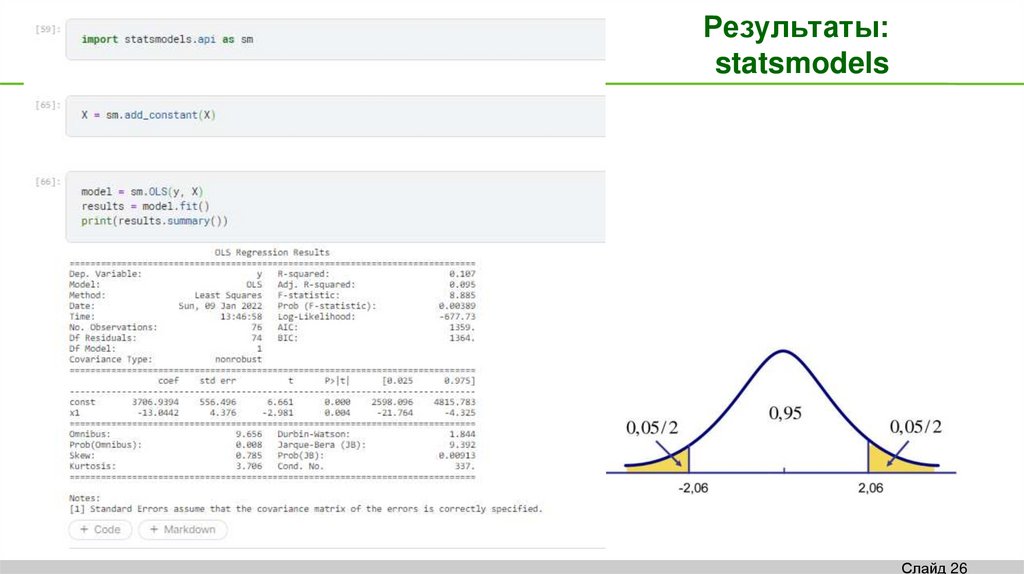Click the 'Слайд 26' slide number
The image size is (1024, 574).
point(934,567)
